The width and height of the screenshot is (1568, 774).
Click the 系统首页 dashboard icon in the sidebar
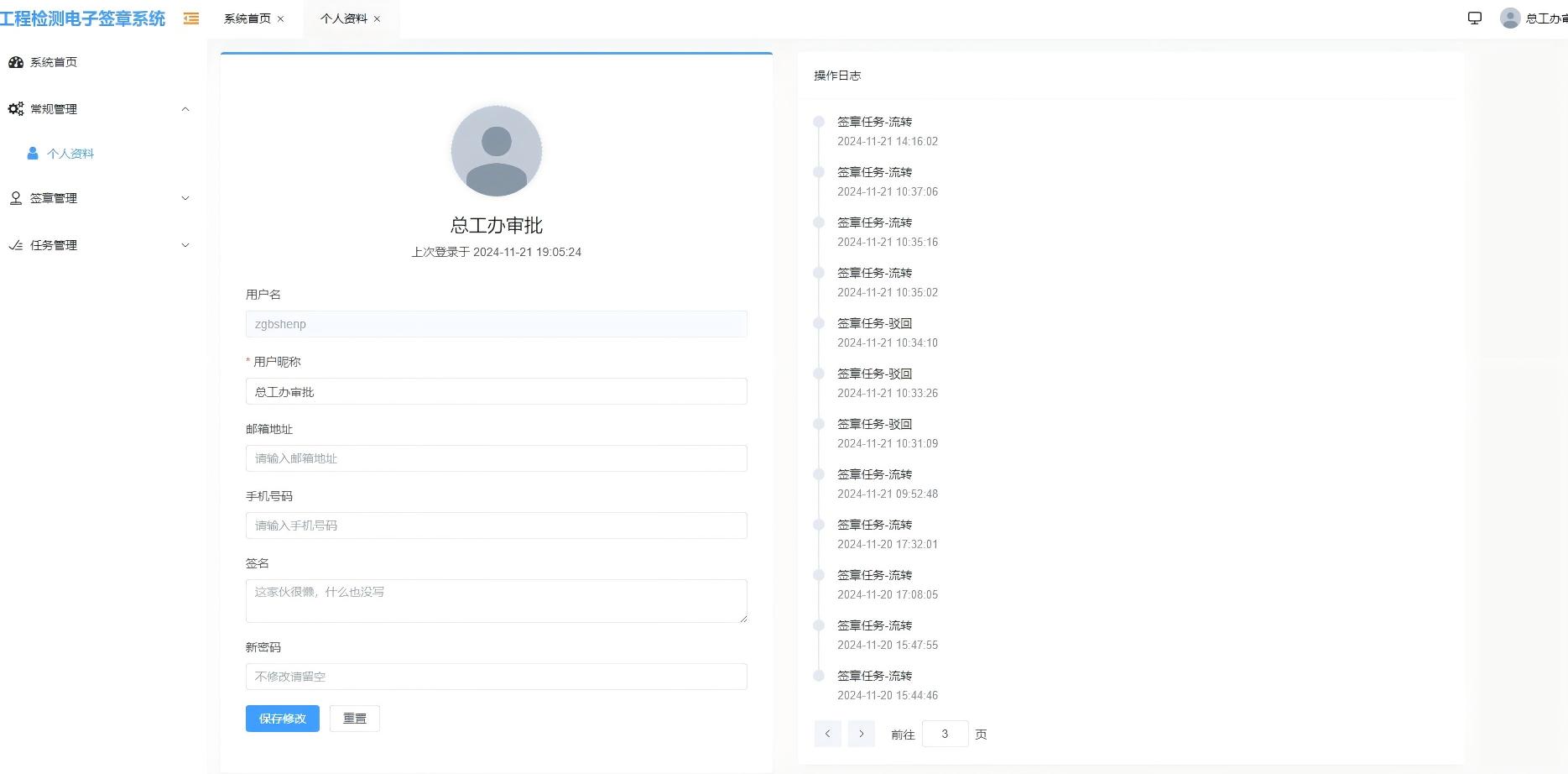16,61
